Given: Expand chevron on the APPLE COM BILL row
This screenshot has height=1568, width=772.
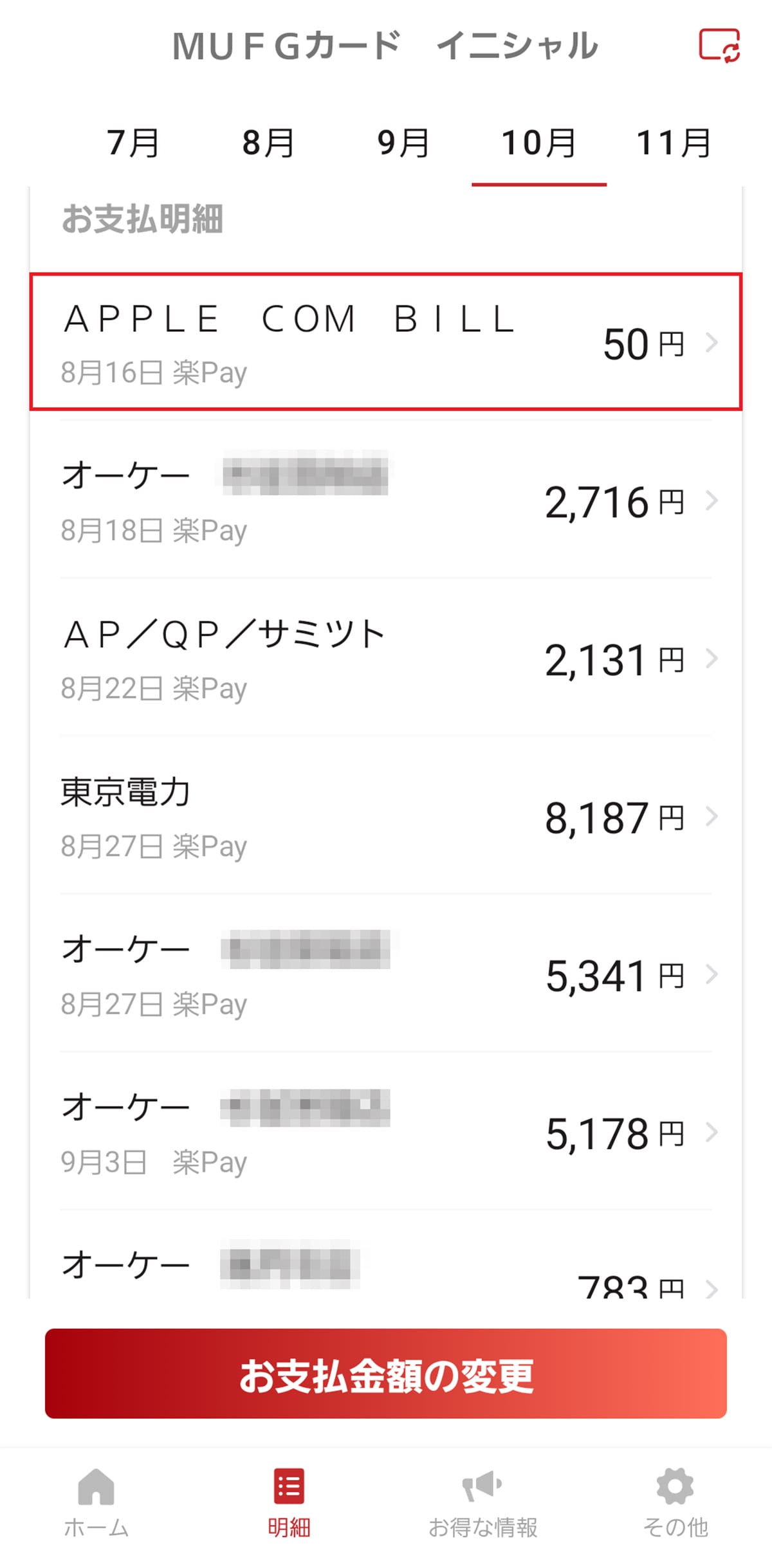Looking at the screenshot, I should click(x=711, y=343).
